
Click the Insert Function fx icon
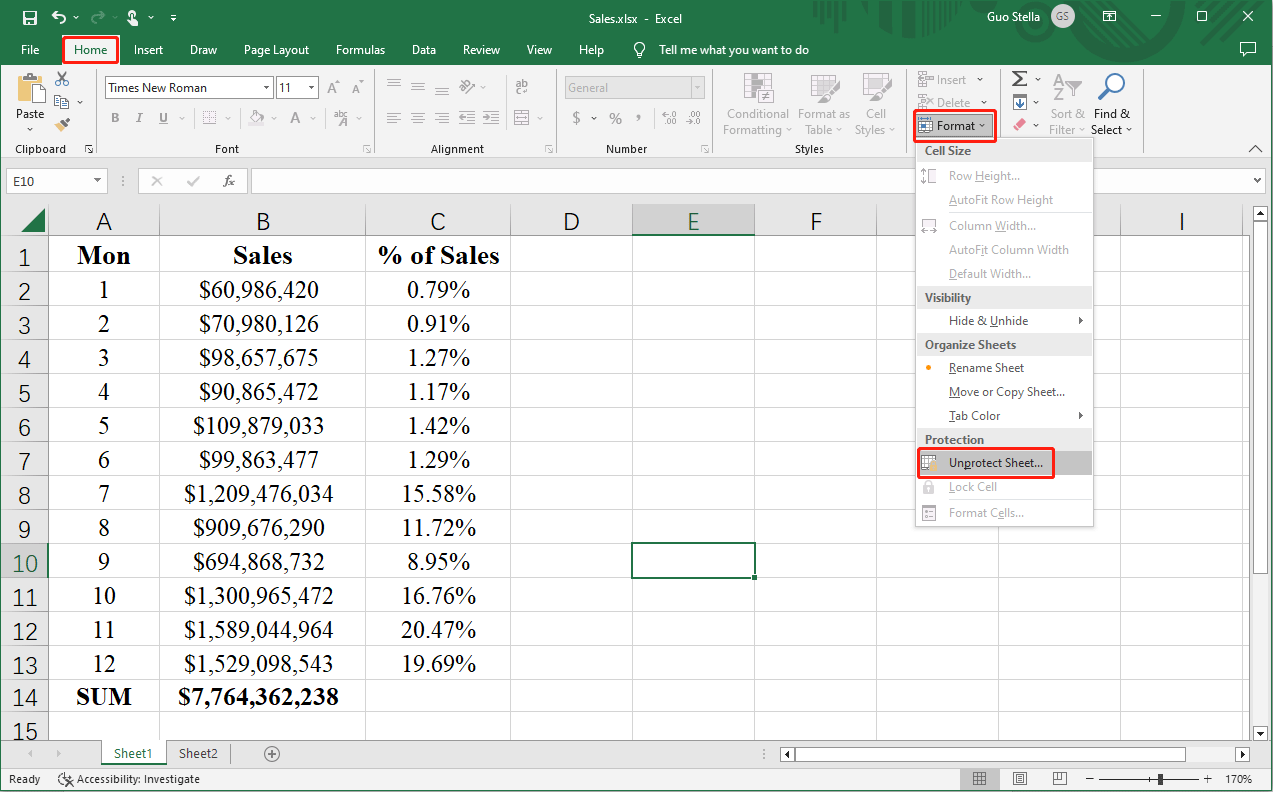coord(229,181)
